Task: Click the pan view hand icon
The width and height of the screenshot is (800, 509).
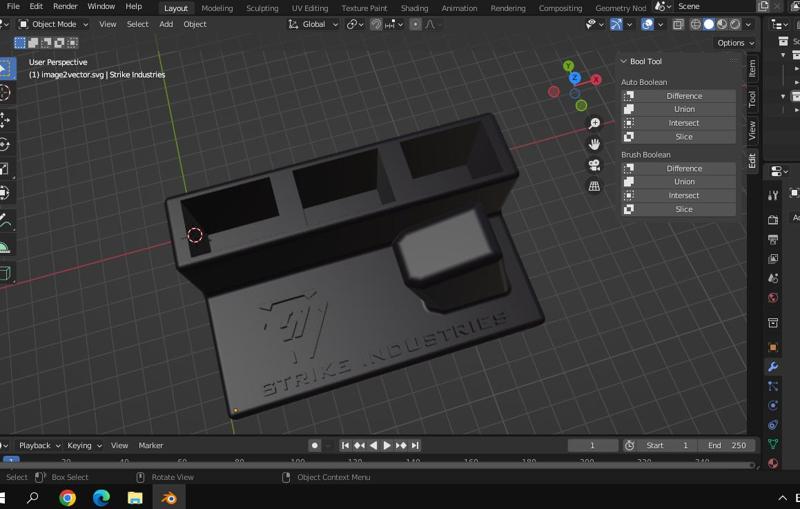Action: pyautogui.click(x=594, y=144)
